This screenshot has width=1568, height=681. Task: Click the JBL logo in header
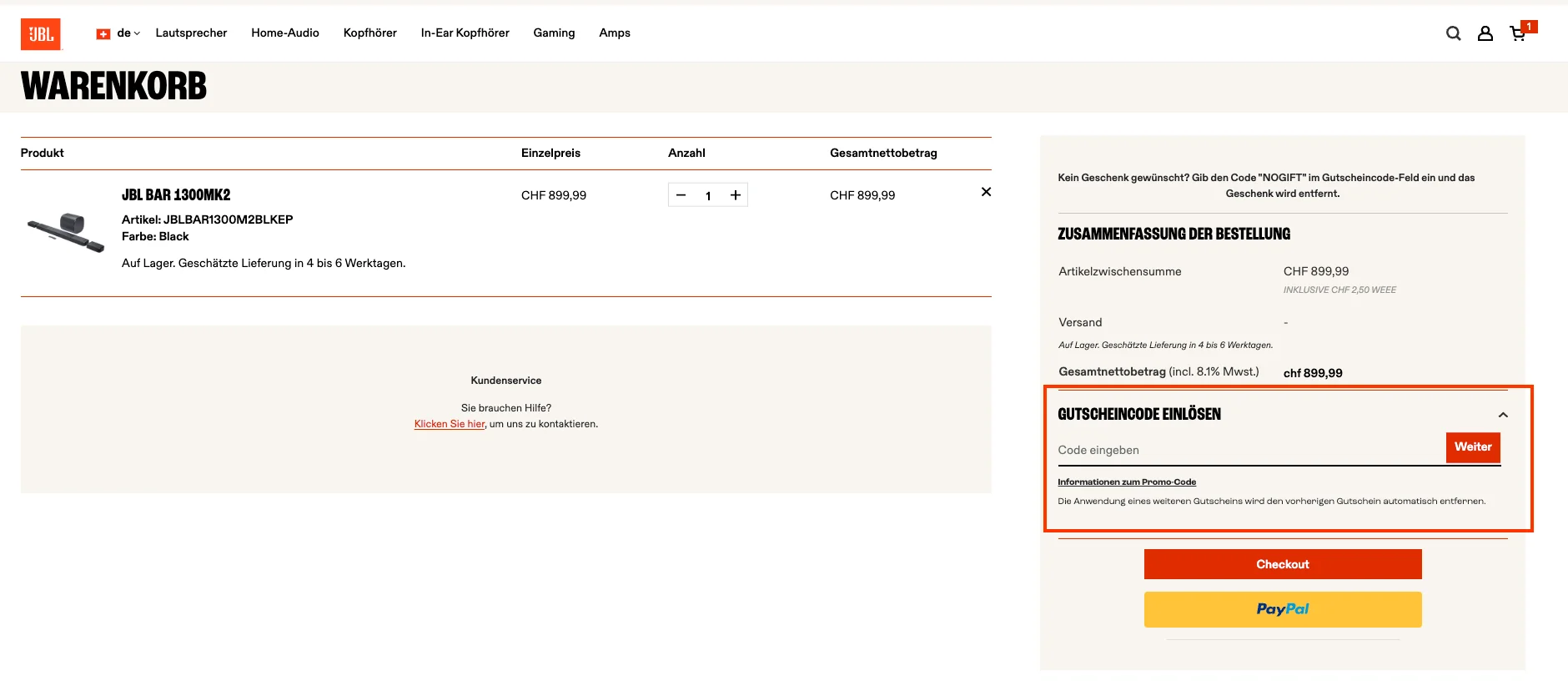coord(41,34)
